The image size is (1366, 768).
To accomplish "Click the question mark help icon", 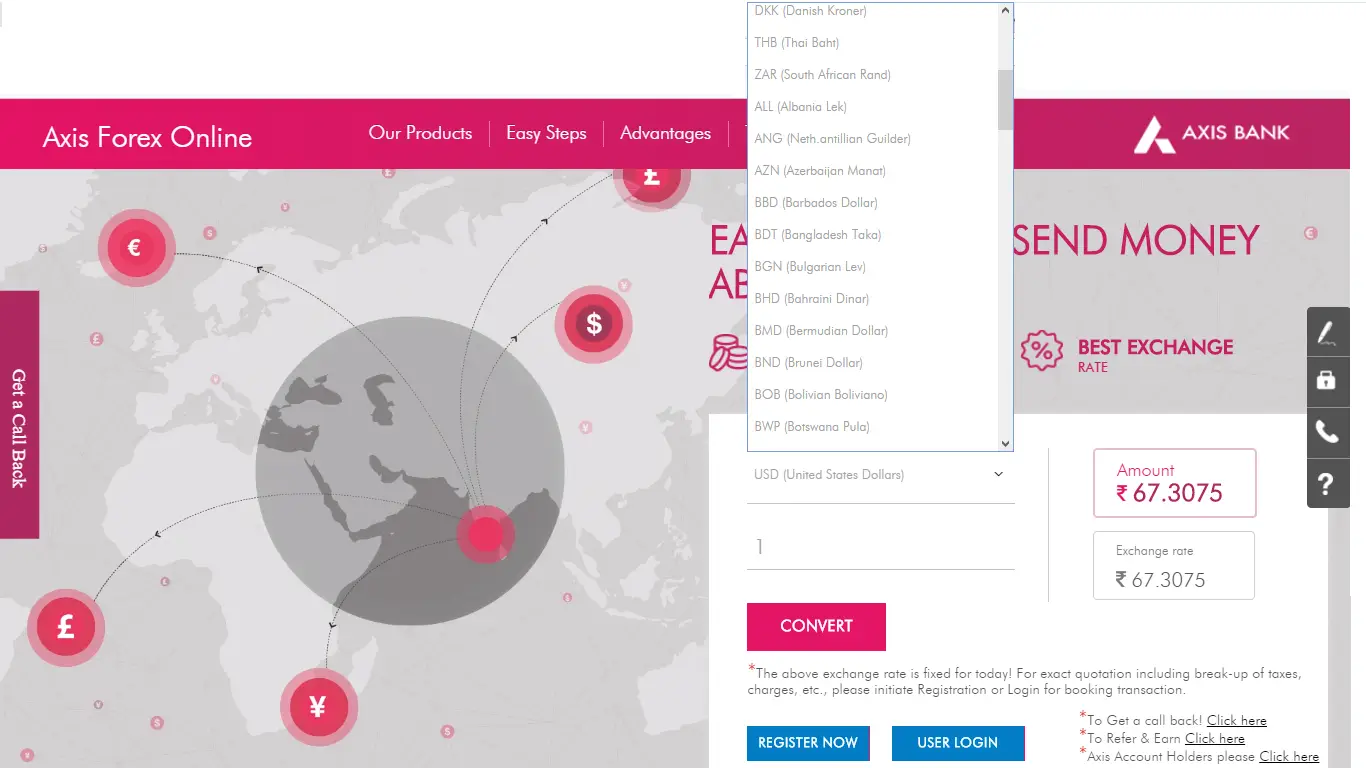I will click(1327, 484).
